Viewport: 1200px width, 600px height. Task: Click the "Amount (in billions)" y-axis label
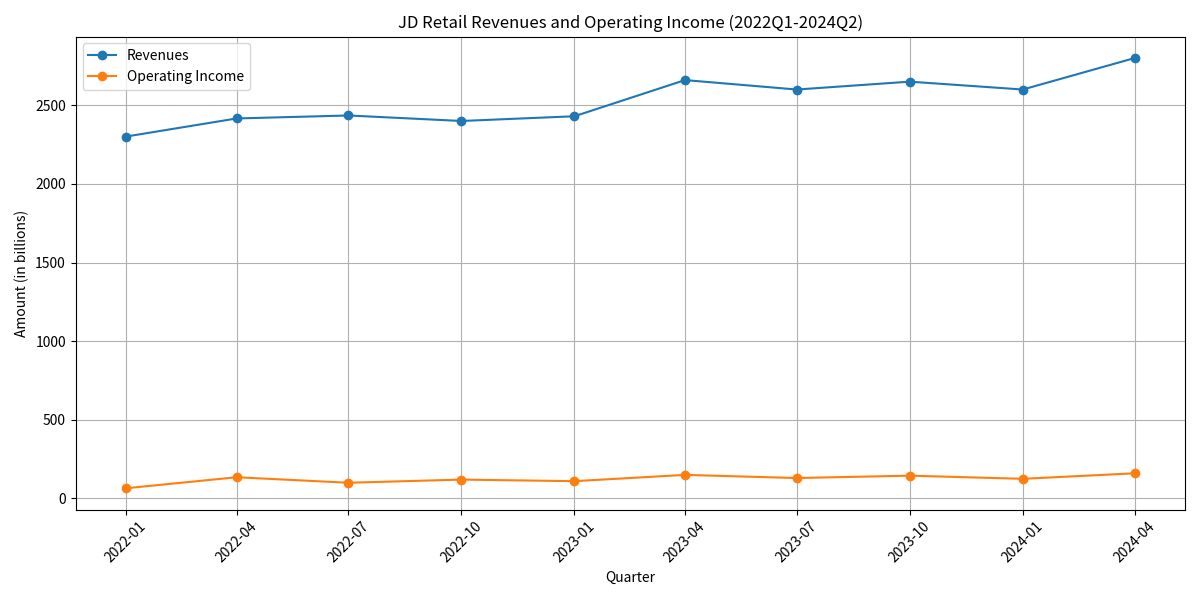click(x=21, y=274)
